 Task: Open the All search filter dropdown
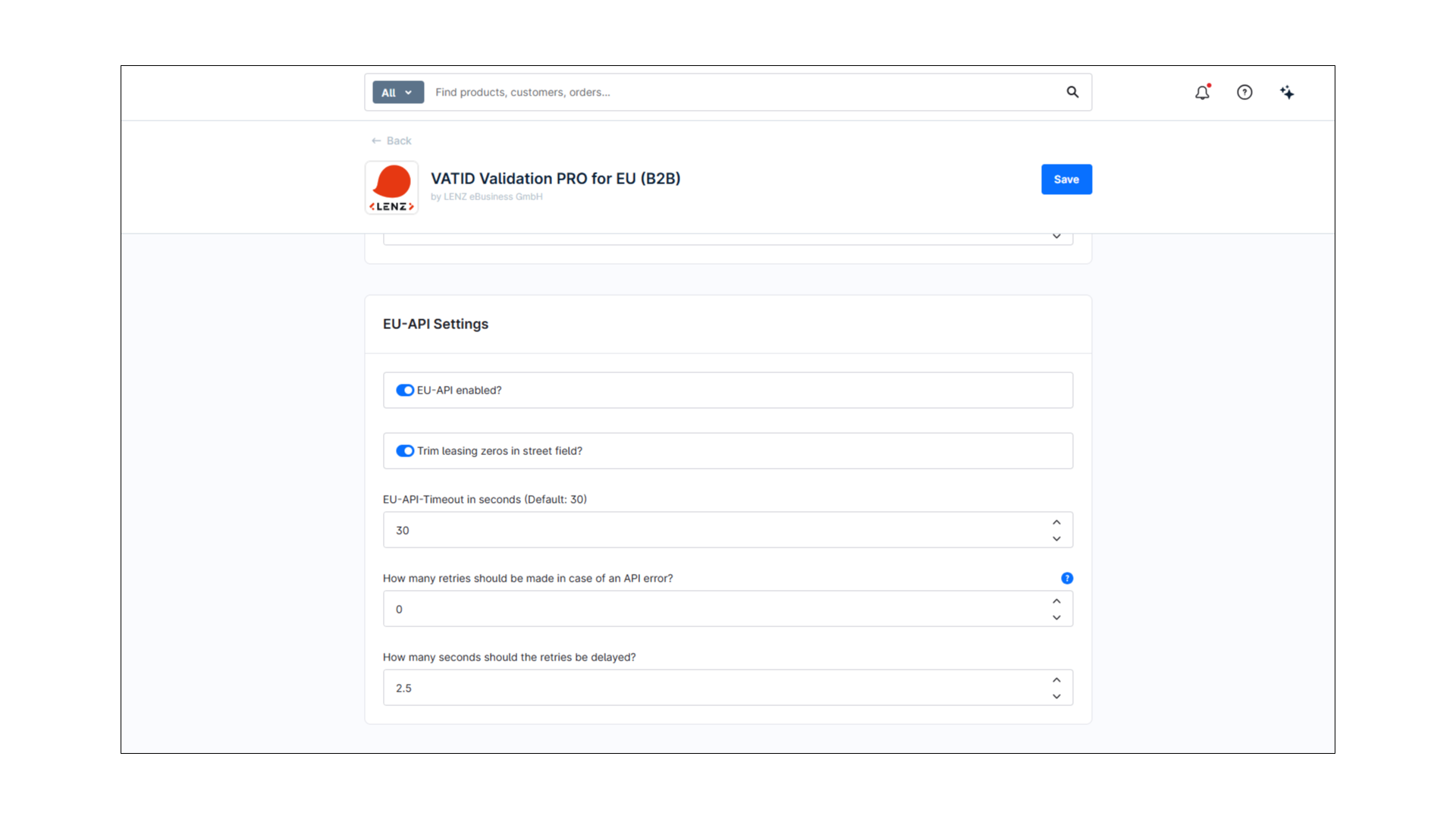point(397,93)
